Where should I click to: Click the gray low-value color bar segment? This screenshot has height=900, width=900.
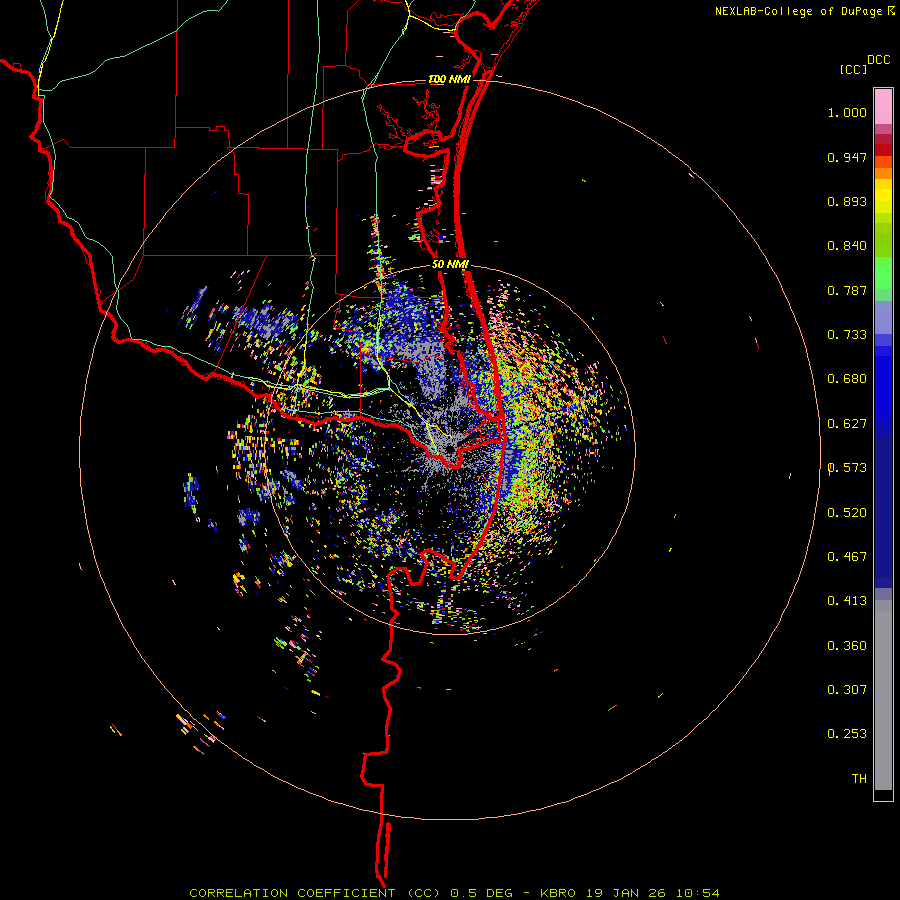pyautogui.click(x=883, y=695)
